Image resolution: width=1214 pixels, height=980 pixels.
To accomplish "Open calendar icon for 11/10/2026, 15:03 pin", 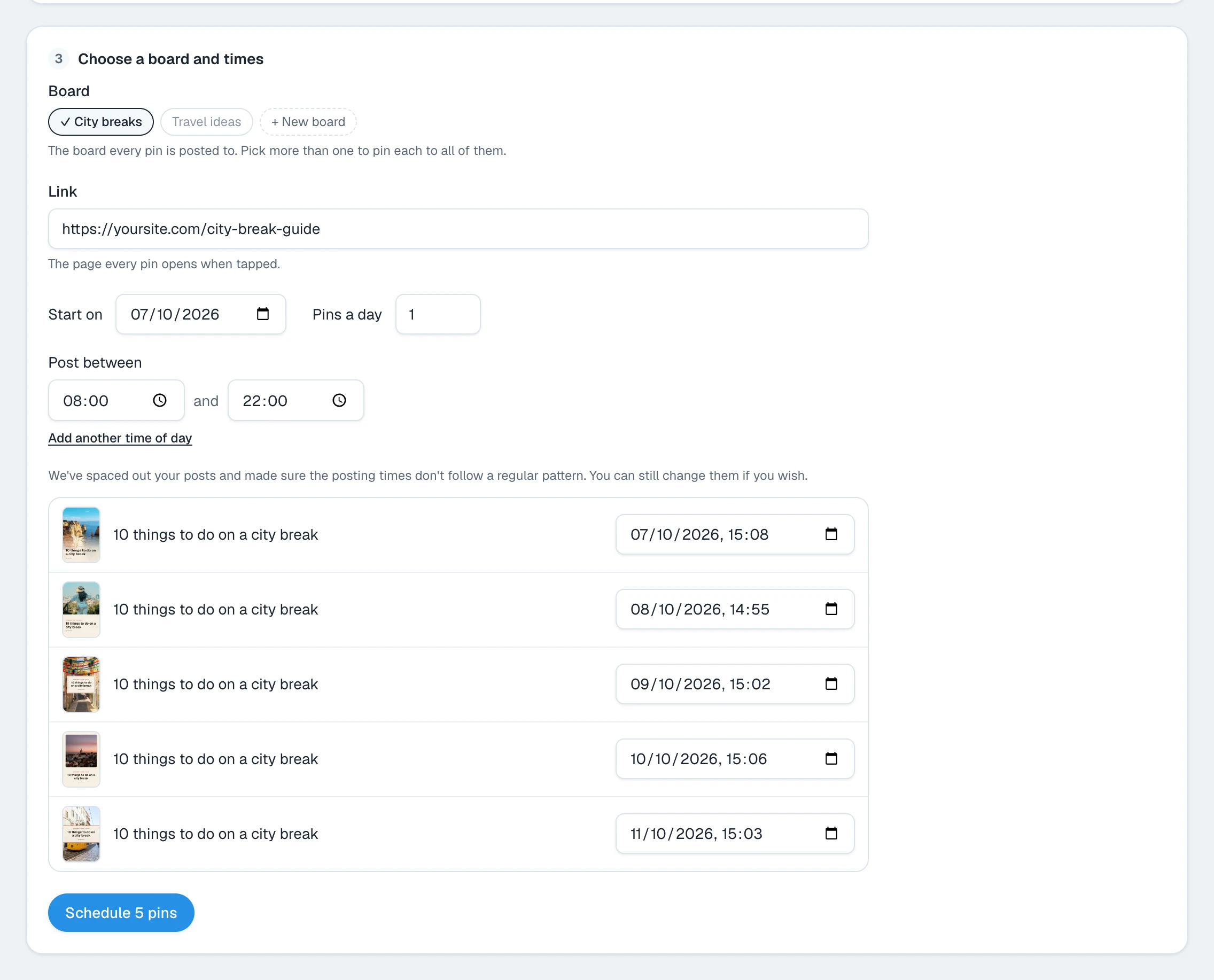I will [x=831, y=833].
